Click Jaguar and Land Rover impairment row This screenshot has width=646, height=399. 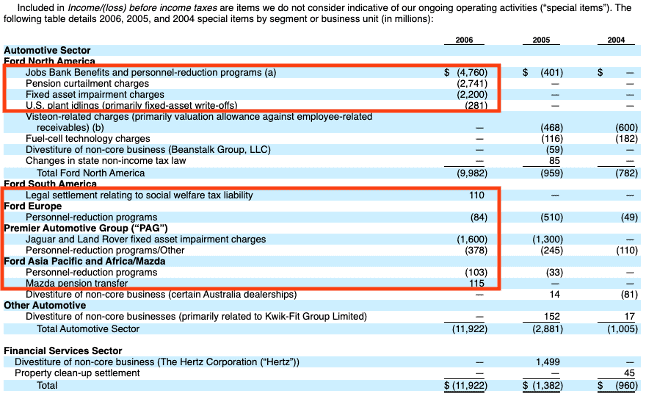click(x=322, y=239)
